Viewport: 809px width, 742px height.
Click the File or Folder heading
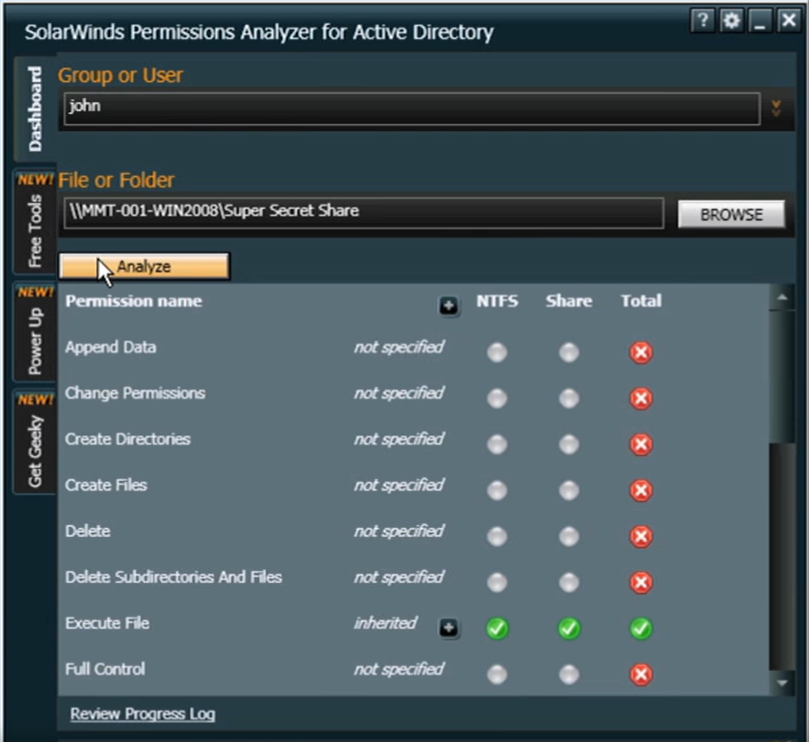tap(116, 181)
